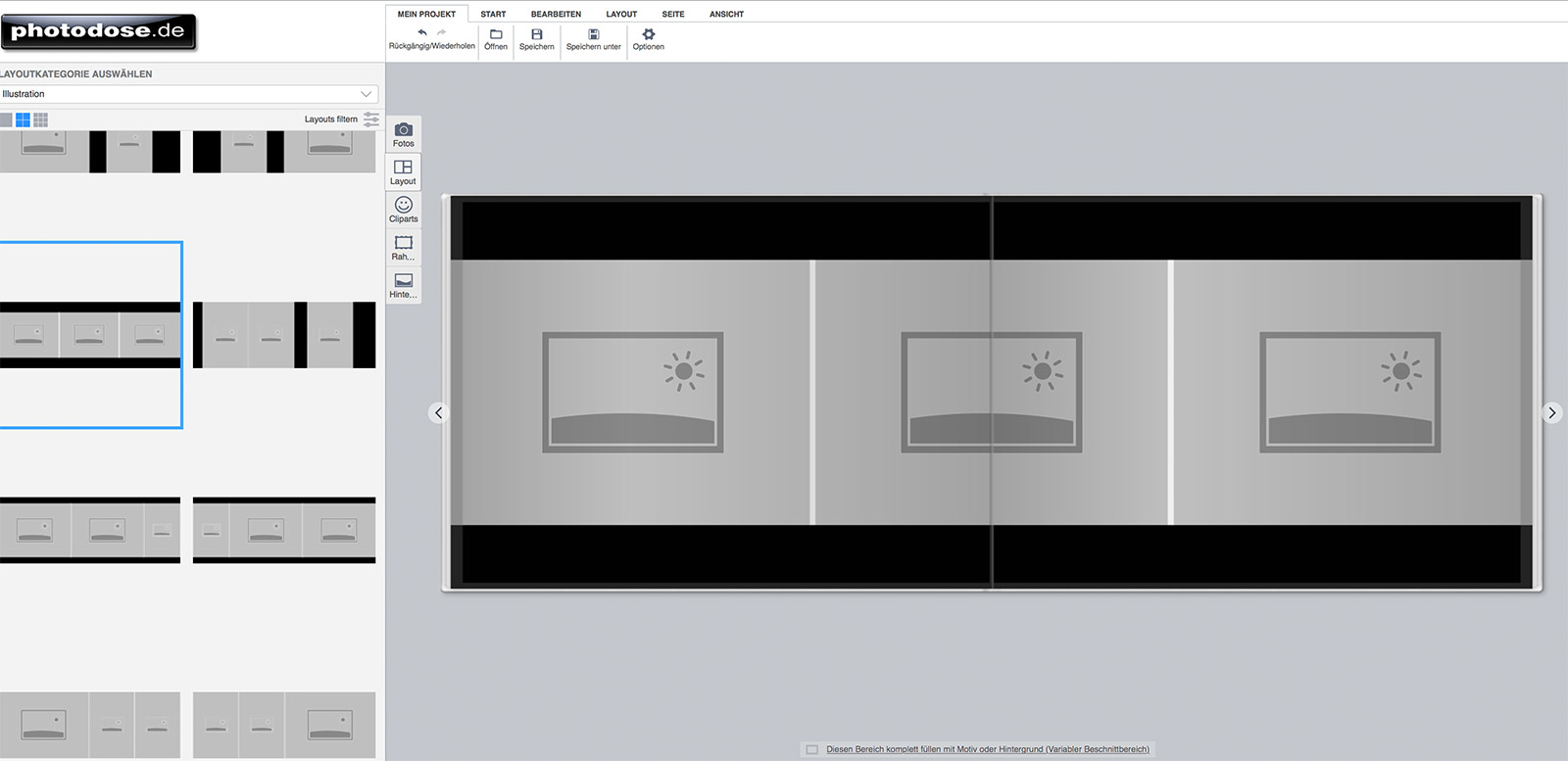Click the photodose.de logo
This screenshot has width=1568, height=761.
pyautogui.click(x=98, y=31)
